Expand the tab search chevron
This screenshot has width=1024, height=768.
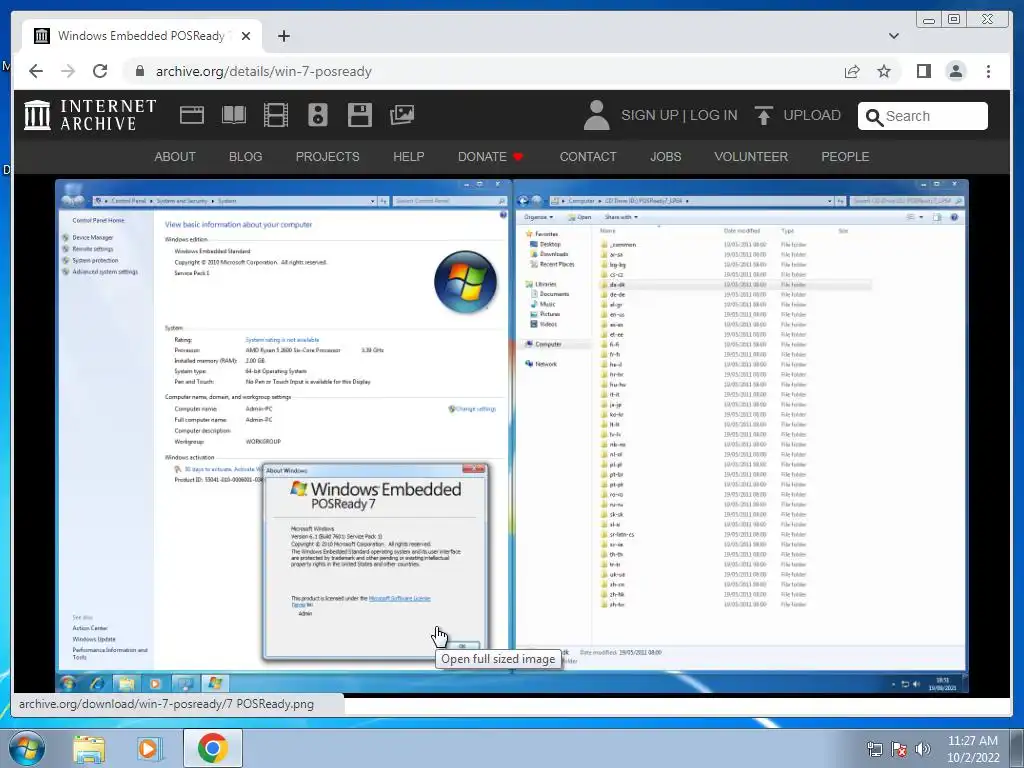894,36
